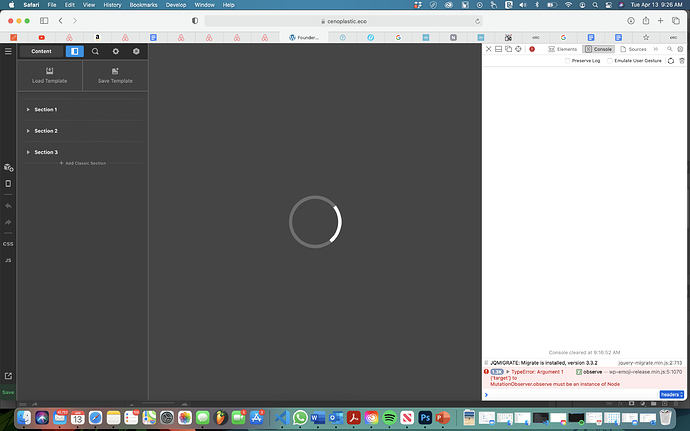The image size is (690, 431).
Task: Open Spotify from the Dock
Action: coord(389,417)
